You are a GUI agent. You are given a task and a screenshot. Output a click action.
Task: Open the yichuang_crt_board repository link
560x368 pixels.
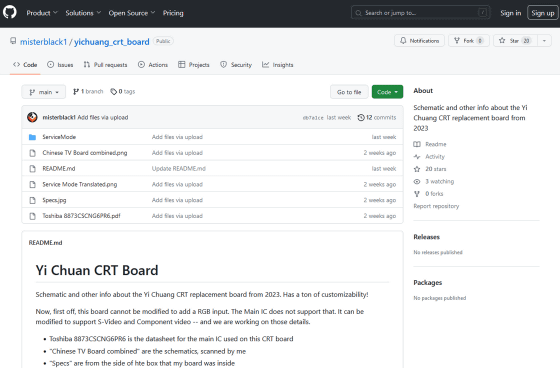point(111,42)
